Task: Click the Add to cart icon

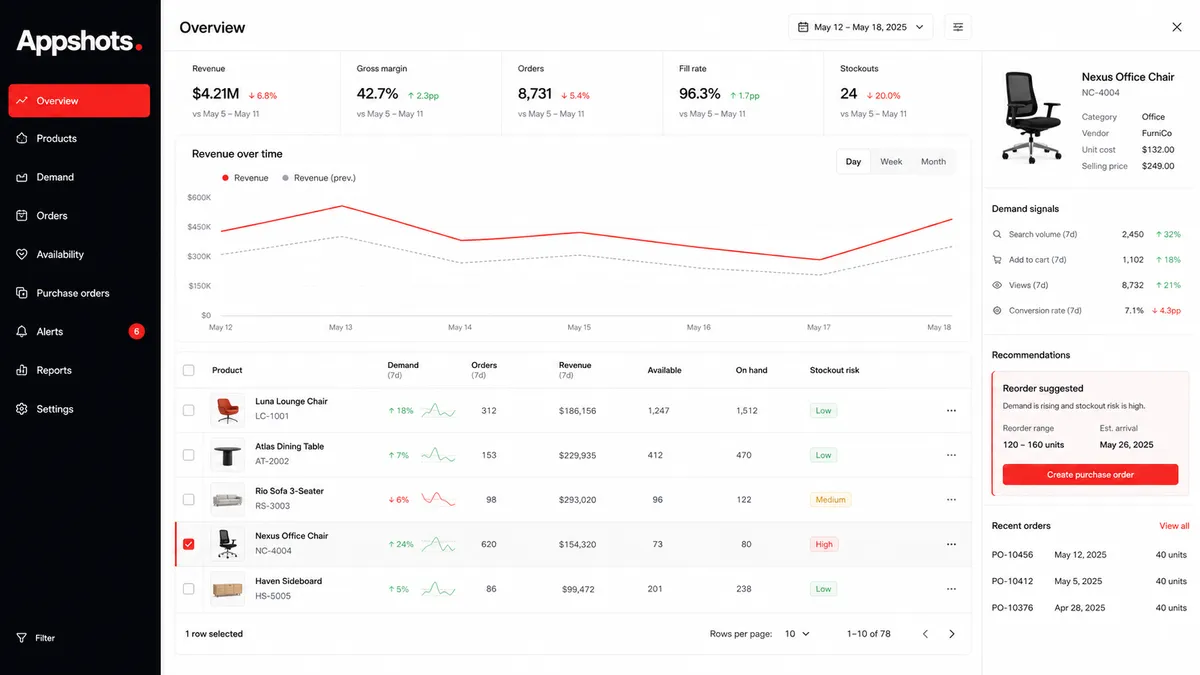Action: [997, 260]
